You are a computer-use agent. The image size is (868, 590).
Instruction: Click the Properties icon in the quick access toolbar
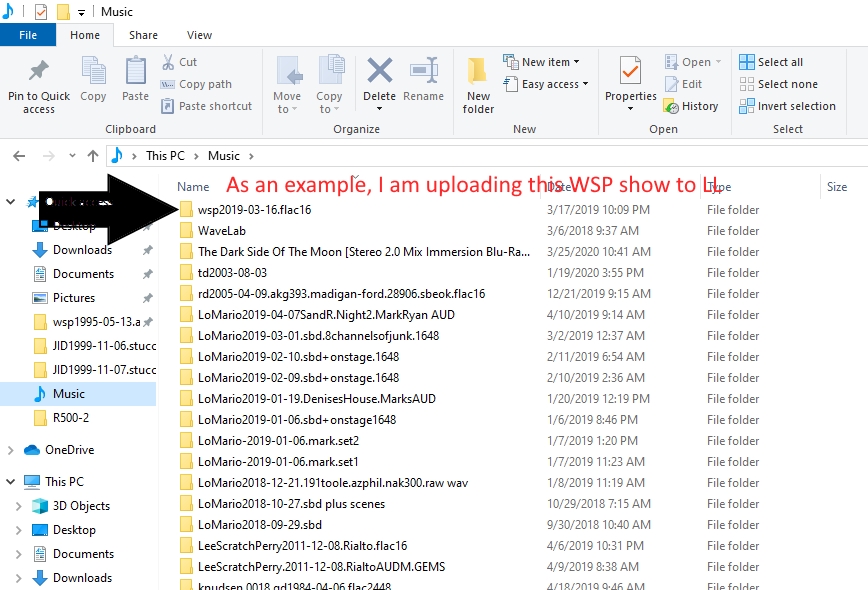coord(41,12)
